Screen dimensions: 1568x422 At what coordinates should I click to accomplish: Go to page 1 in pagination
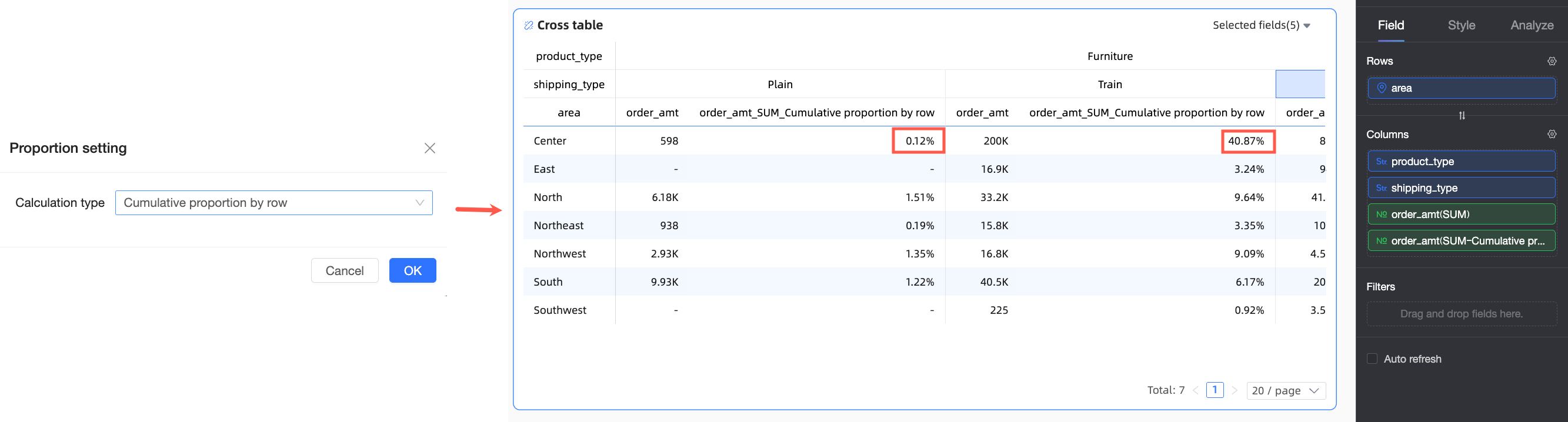tap(1215, 390)
